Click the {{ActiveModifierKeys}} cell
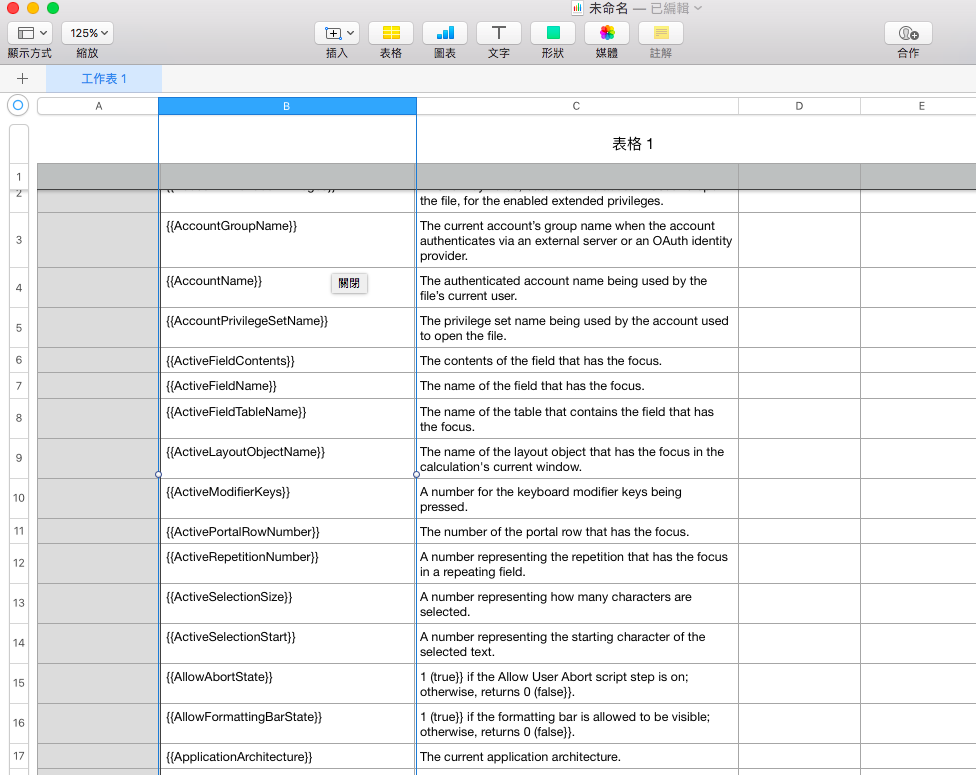 point(288,499)
